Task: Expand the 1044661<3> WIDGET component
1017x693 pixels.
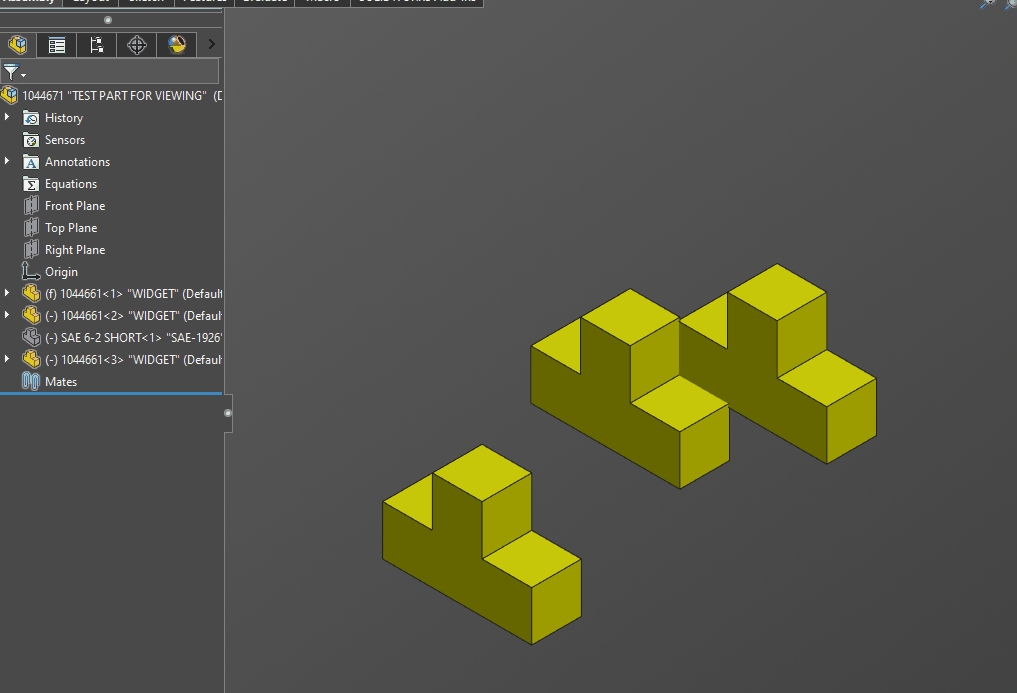Action: point(7,360)
